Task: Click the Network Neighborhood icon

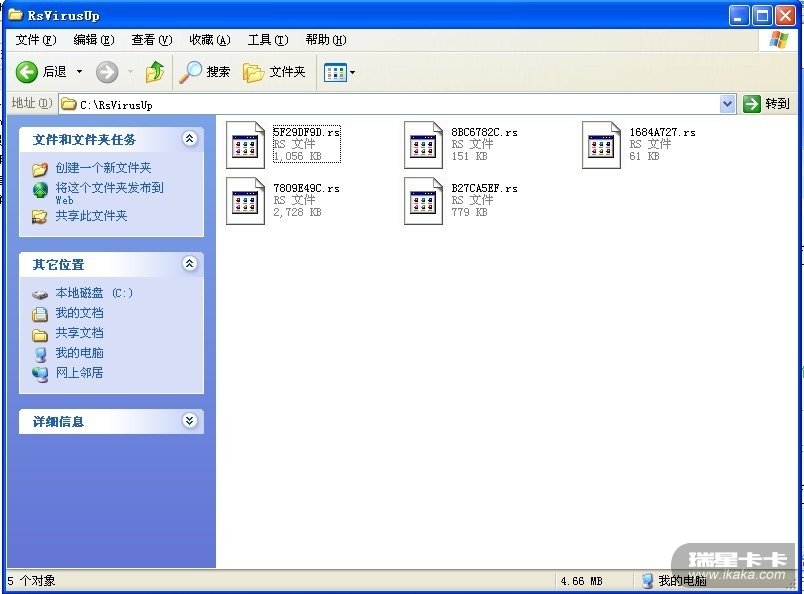Action: (x=39, y=374)
